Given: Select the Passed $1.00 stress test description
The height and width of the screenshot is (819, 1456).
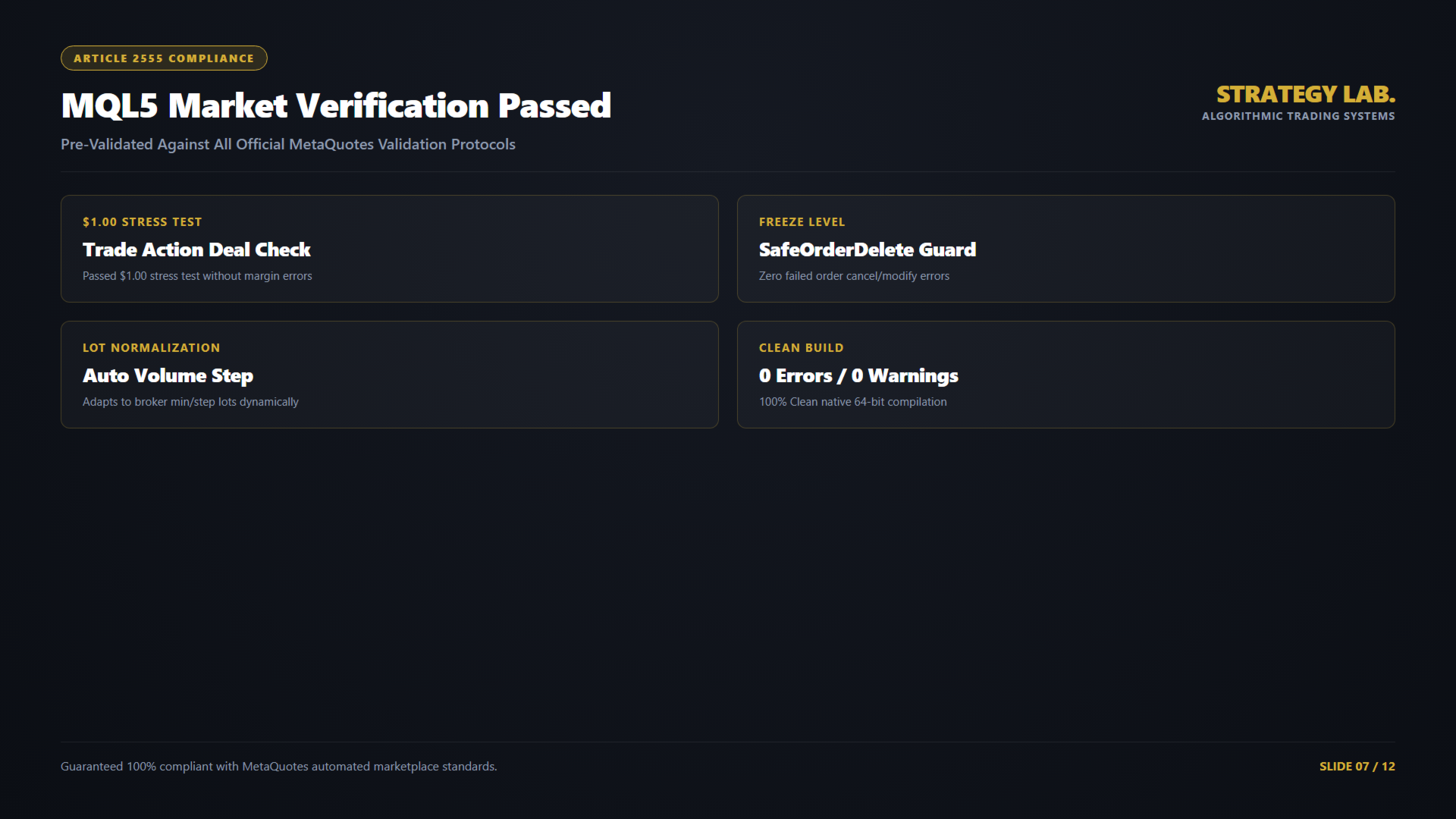Looking at the screenshot, I should click(197, 276).
